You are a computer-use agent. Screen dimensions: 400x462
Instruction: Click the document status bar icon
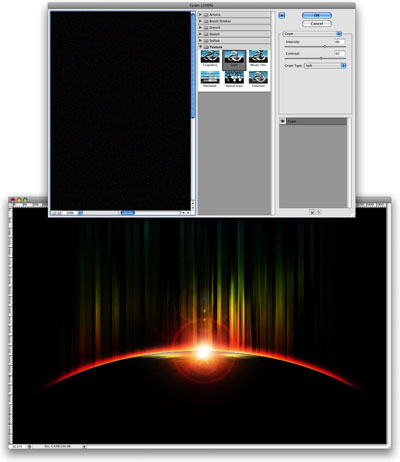29,446
